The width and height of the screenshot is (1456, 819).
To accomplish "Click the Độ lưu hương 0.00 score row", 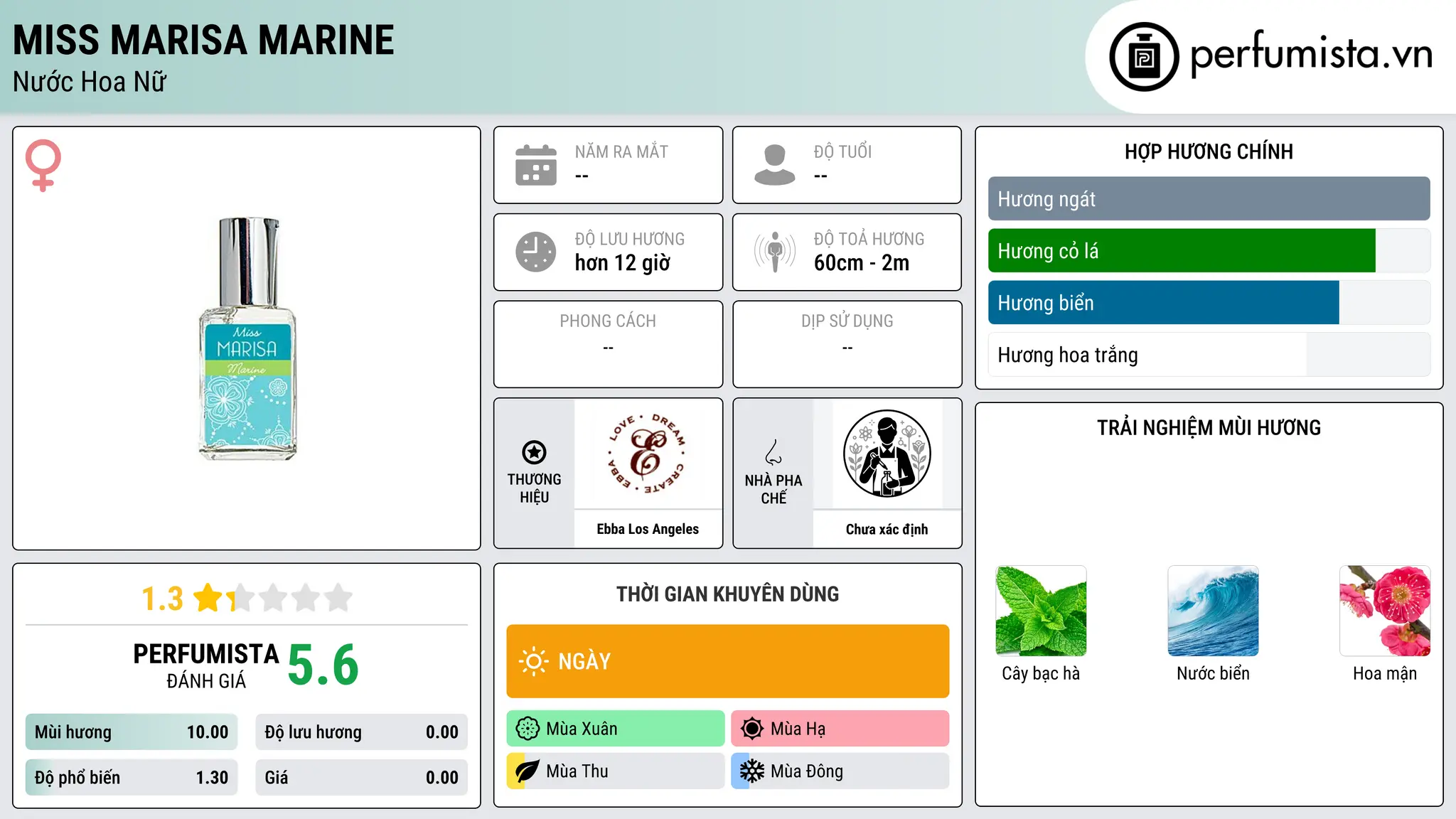I will point(361,732).
